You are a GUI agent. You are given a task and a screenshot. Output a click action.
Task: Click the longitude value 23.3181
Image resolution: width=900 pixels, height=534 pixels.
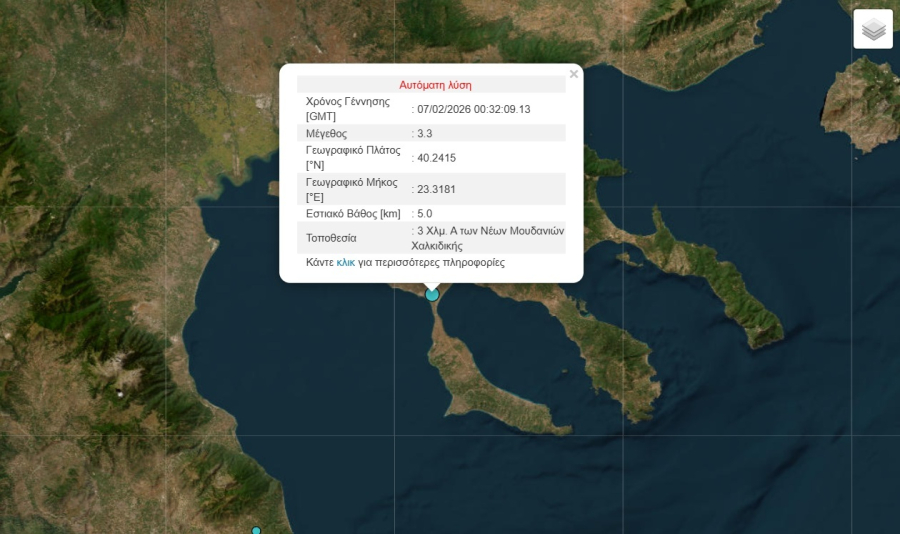(x=437, y=190)
